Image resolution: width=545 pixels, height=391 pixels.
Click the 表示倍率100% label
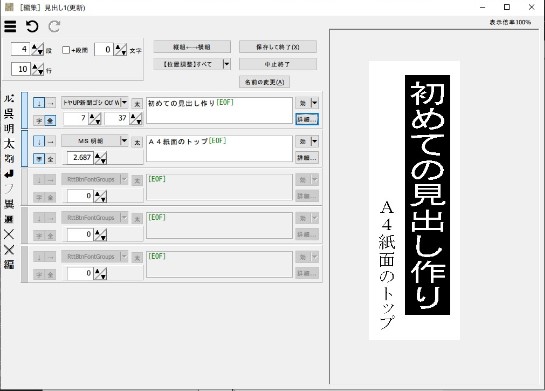point(510,22)
